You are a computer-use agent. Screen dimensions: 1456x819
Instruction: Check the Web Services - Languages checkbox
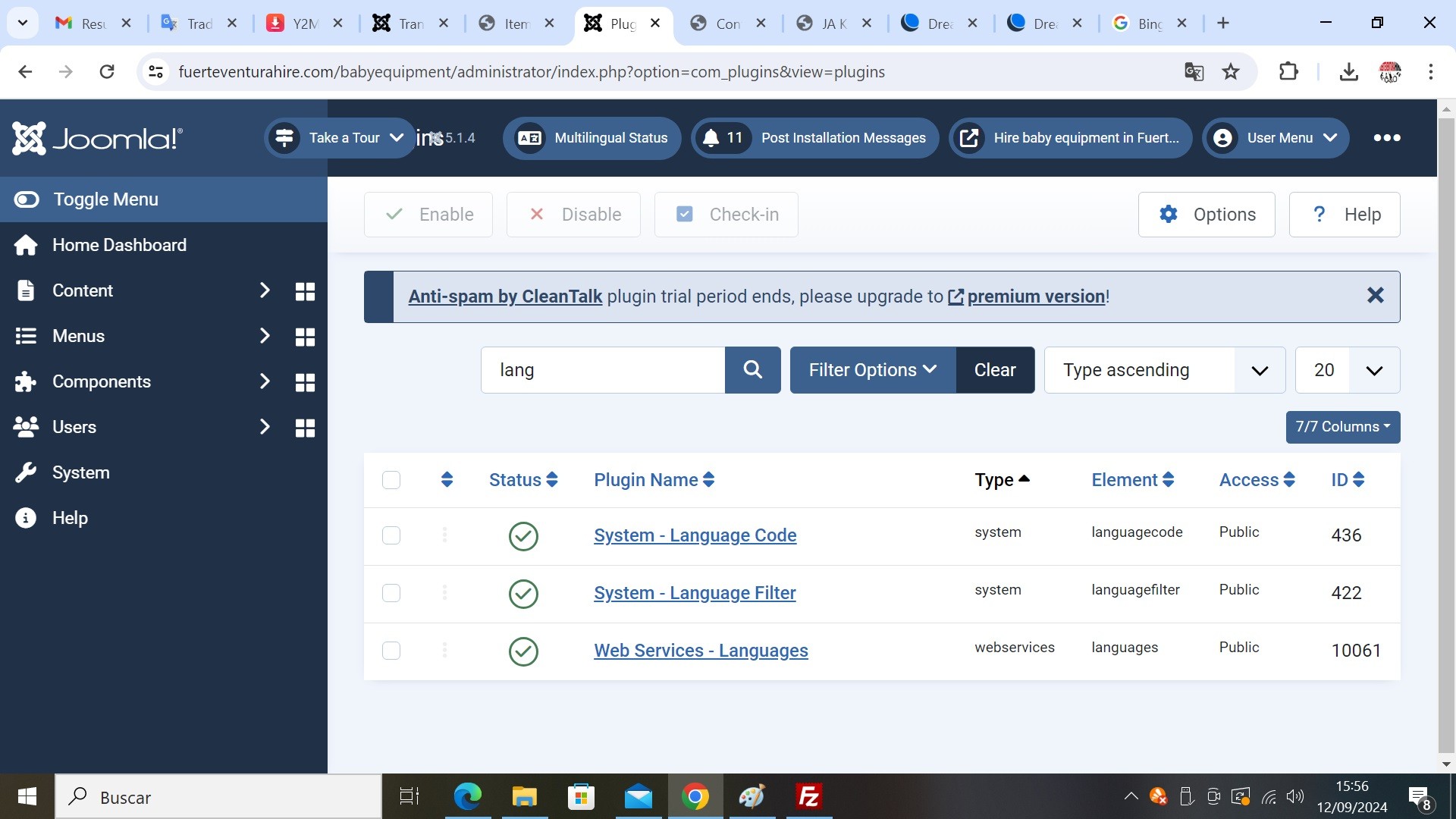[391, 651]
